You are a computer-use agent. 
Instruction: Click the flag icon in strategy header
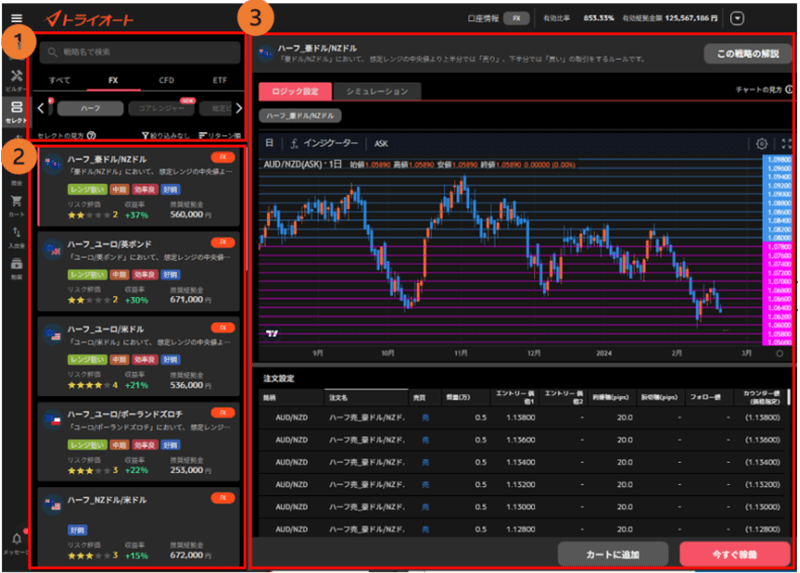(265, 53)
